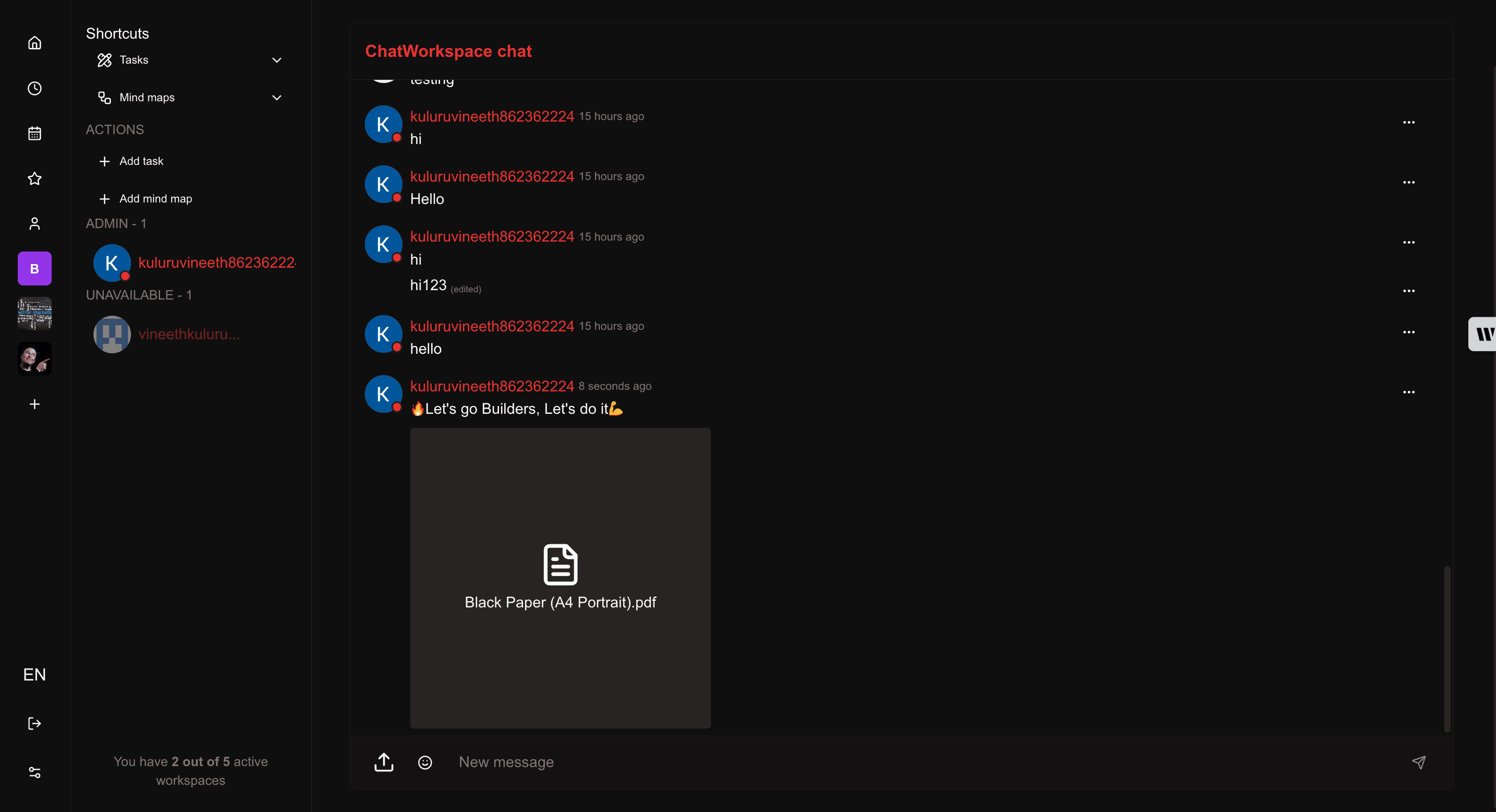Open Black Paper (A4 Portrait).pdf attachment
This screenshot has height=812, width=1496.
tap(559, 578)
